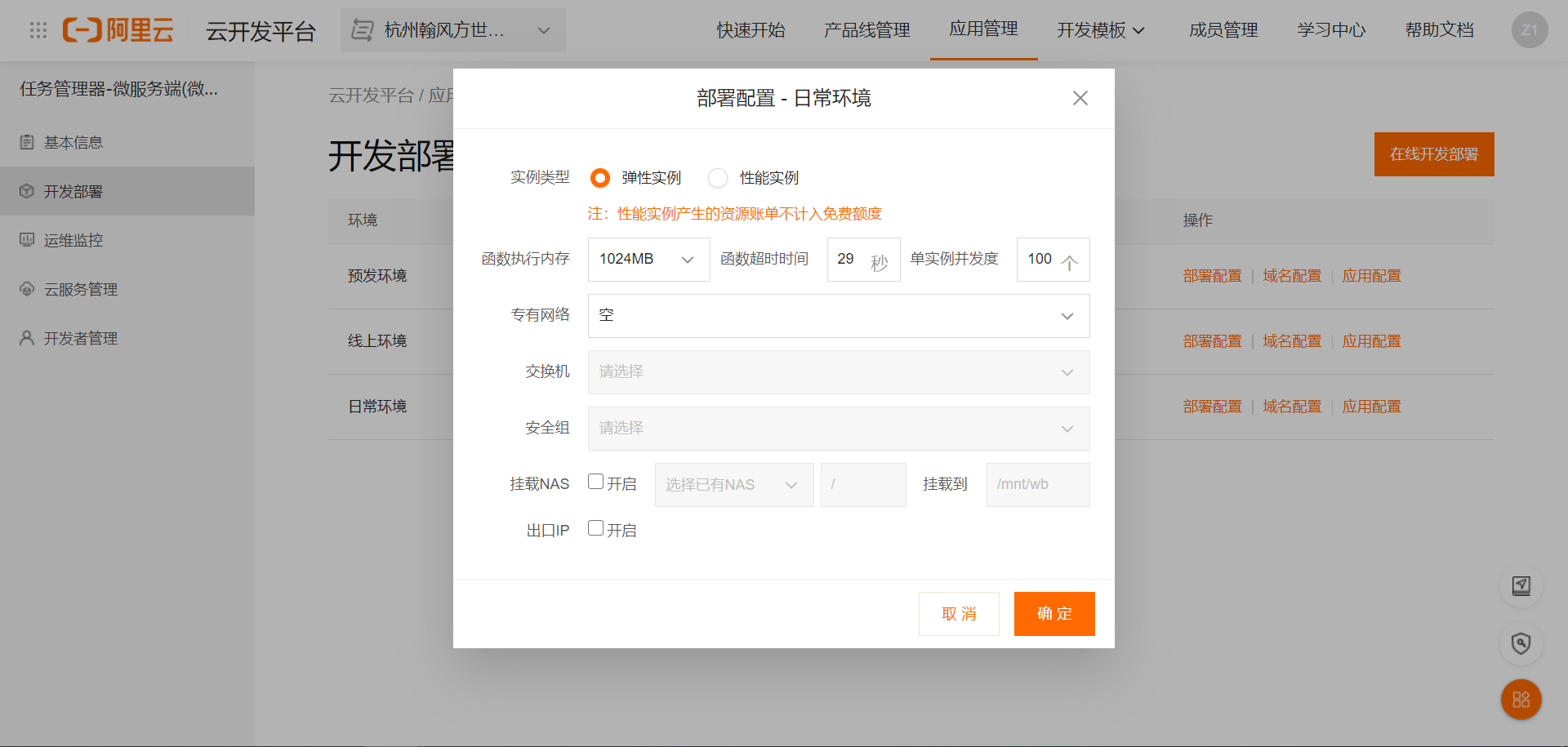Close the 部署配置 dialog with X
The image size is (1568, 747).
1080,98
